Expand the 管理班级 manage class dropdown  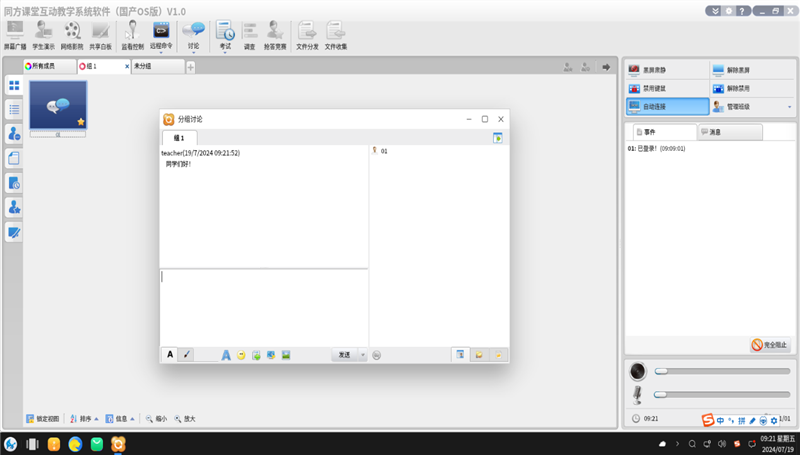pos(789,107)
